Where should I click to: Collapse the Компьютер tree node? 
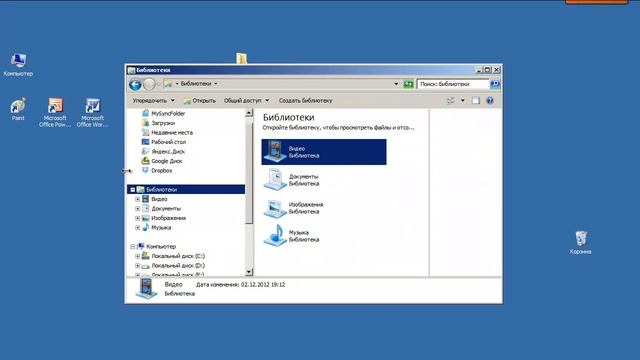click(133, 247)
